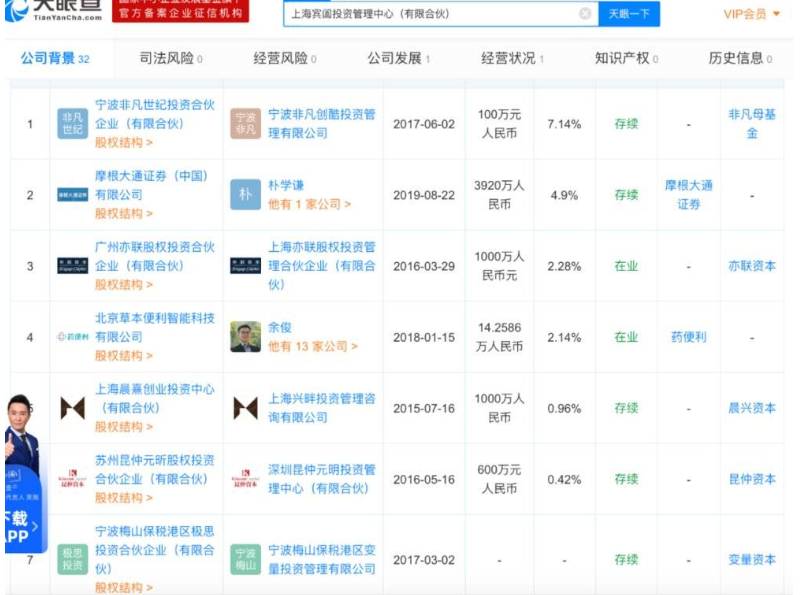
Task: Open the 摩根大通证券 company logo
Action: tap(72, 194)
